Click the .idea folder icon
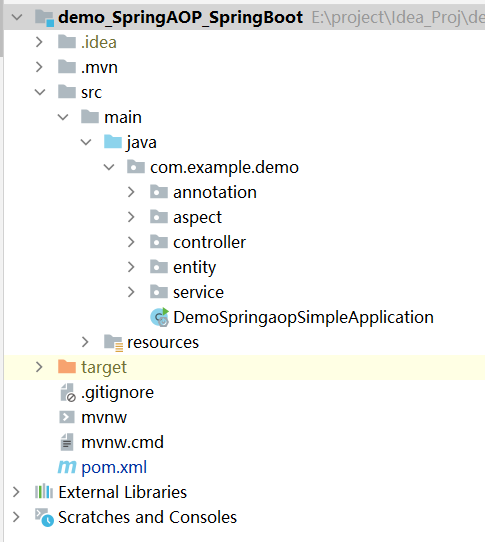This screenshot has height=542, width=485. click(67, 42)
